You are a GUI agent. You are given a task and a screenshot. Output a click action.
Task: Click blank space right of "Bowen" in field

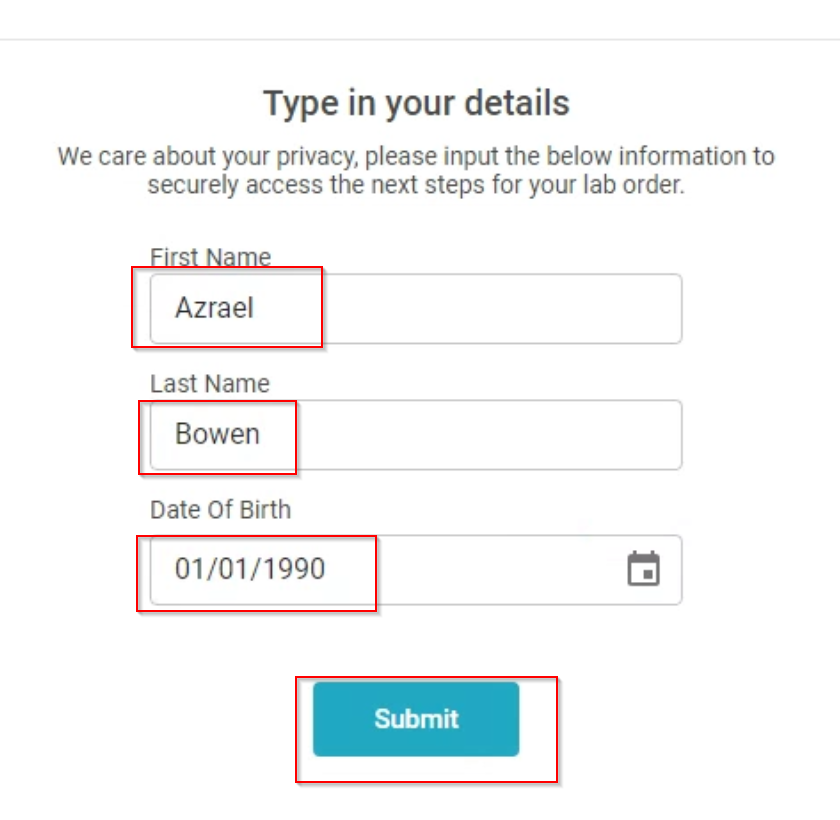[469, 435]
